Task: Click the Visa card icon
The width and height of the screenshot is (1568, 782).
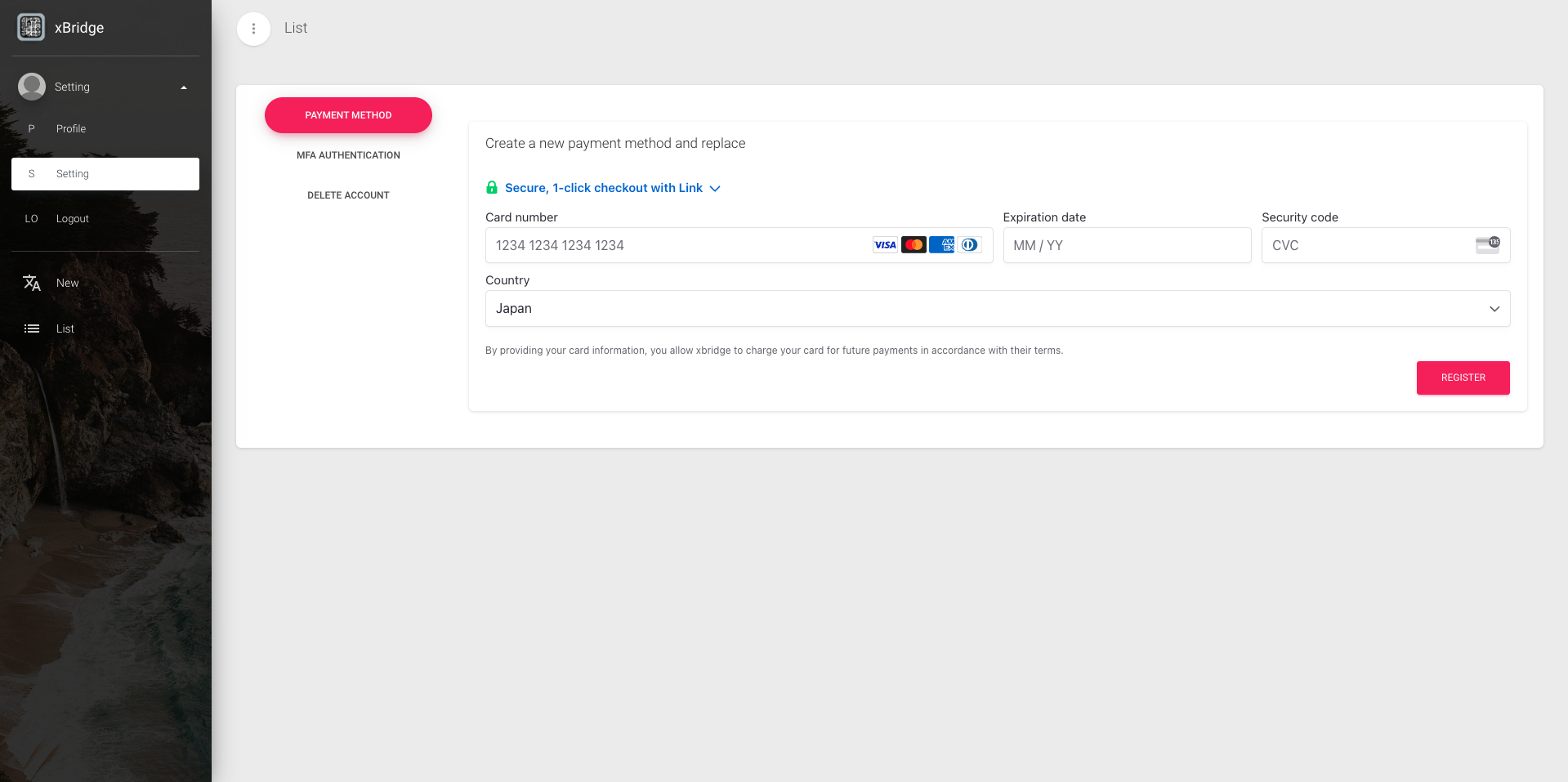Action: [x=885, y=245]
